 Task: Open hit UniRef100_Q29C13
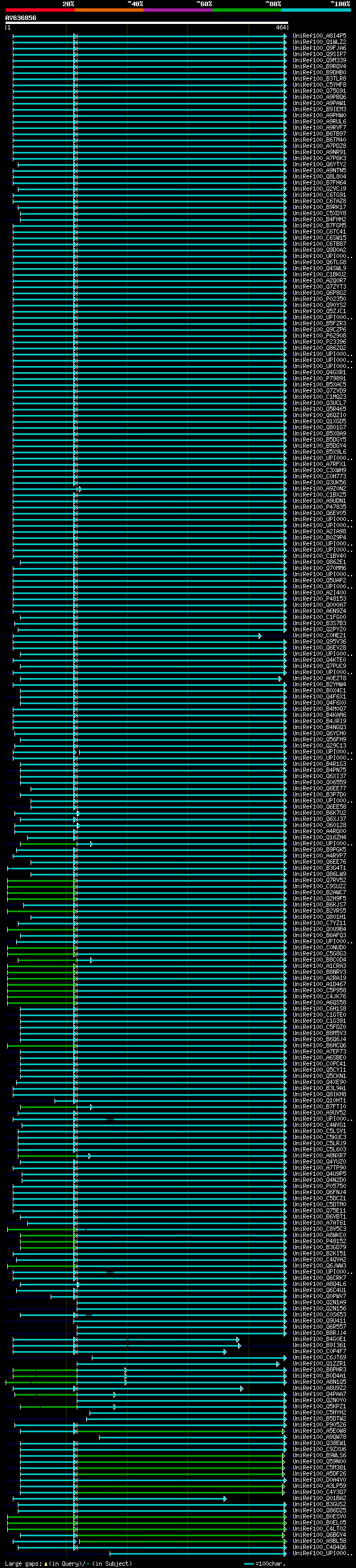319,746
